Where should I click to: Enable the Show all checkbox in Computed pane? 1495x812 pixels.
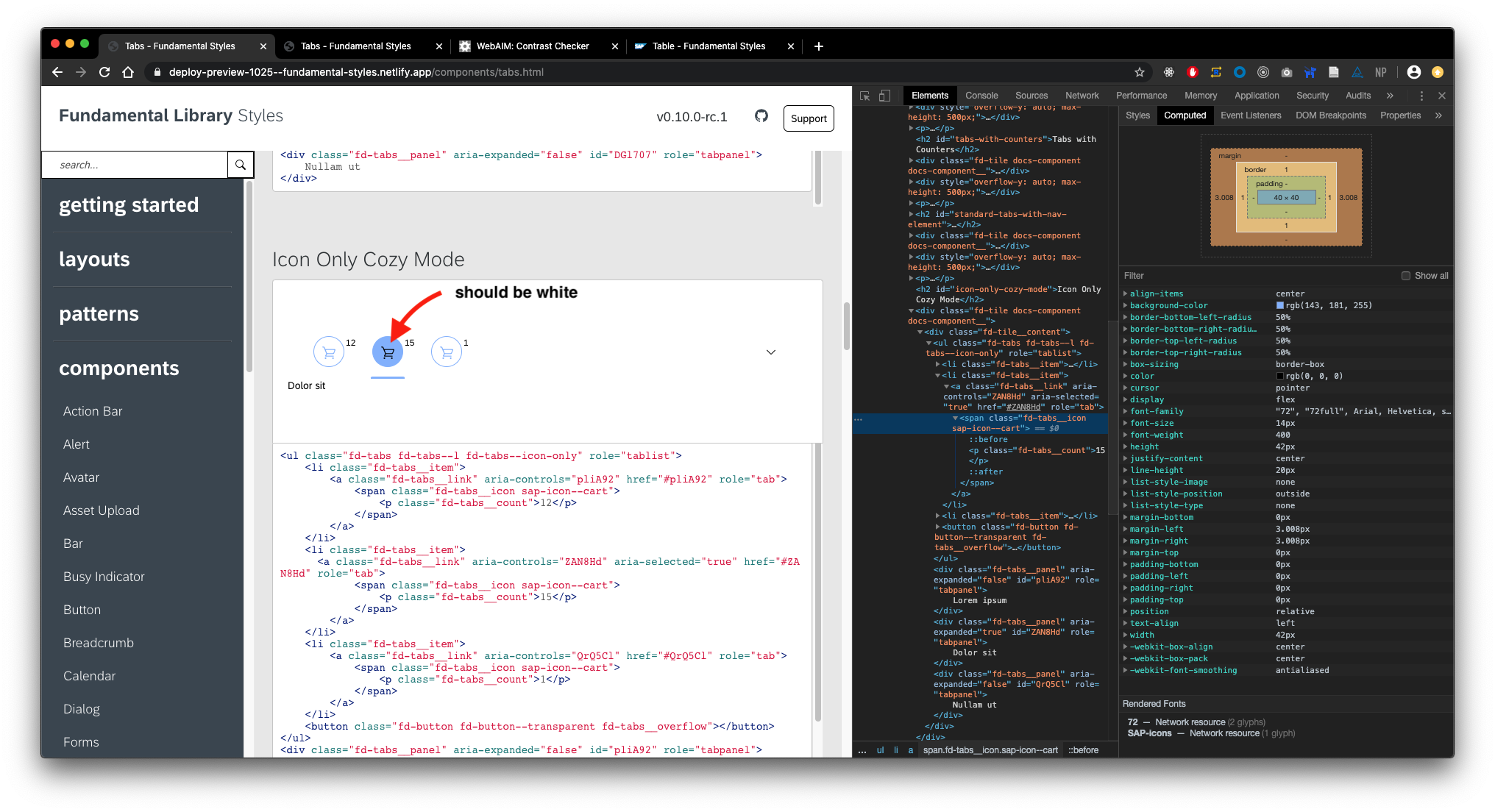click(x=1406, y=276)
